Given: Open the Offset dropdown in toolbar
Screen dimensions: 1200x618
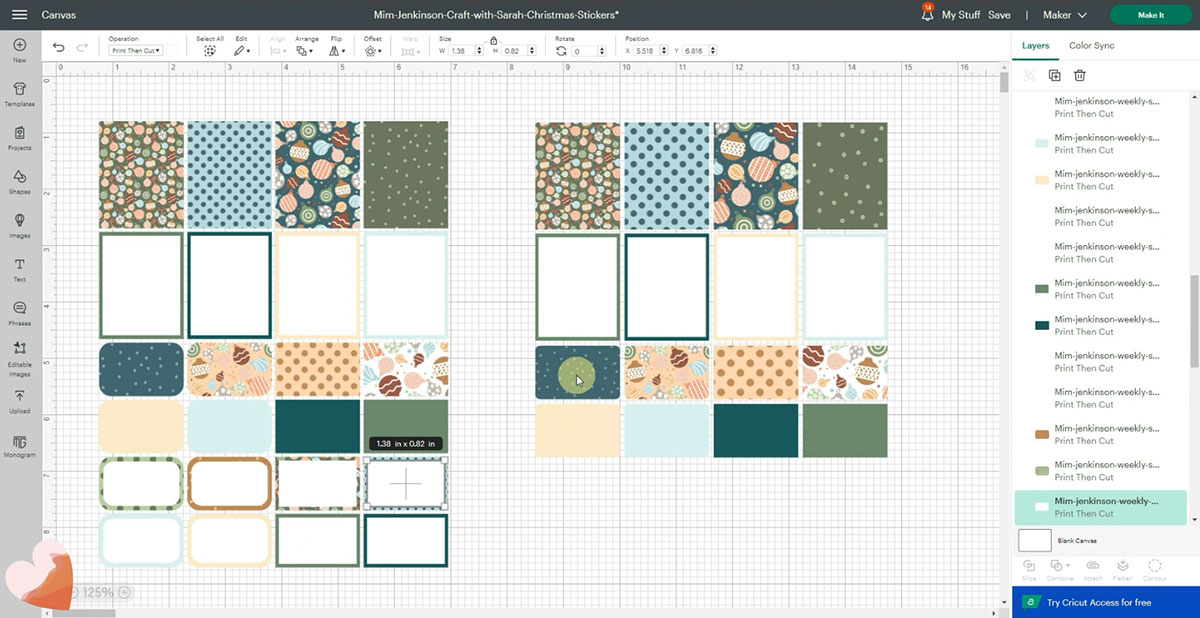Looking at the screenshot, I should coord(372,50).
